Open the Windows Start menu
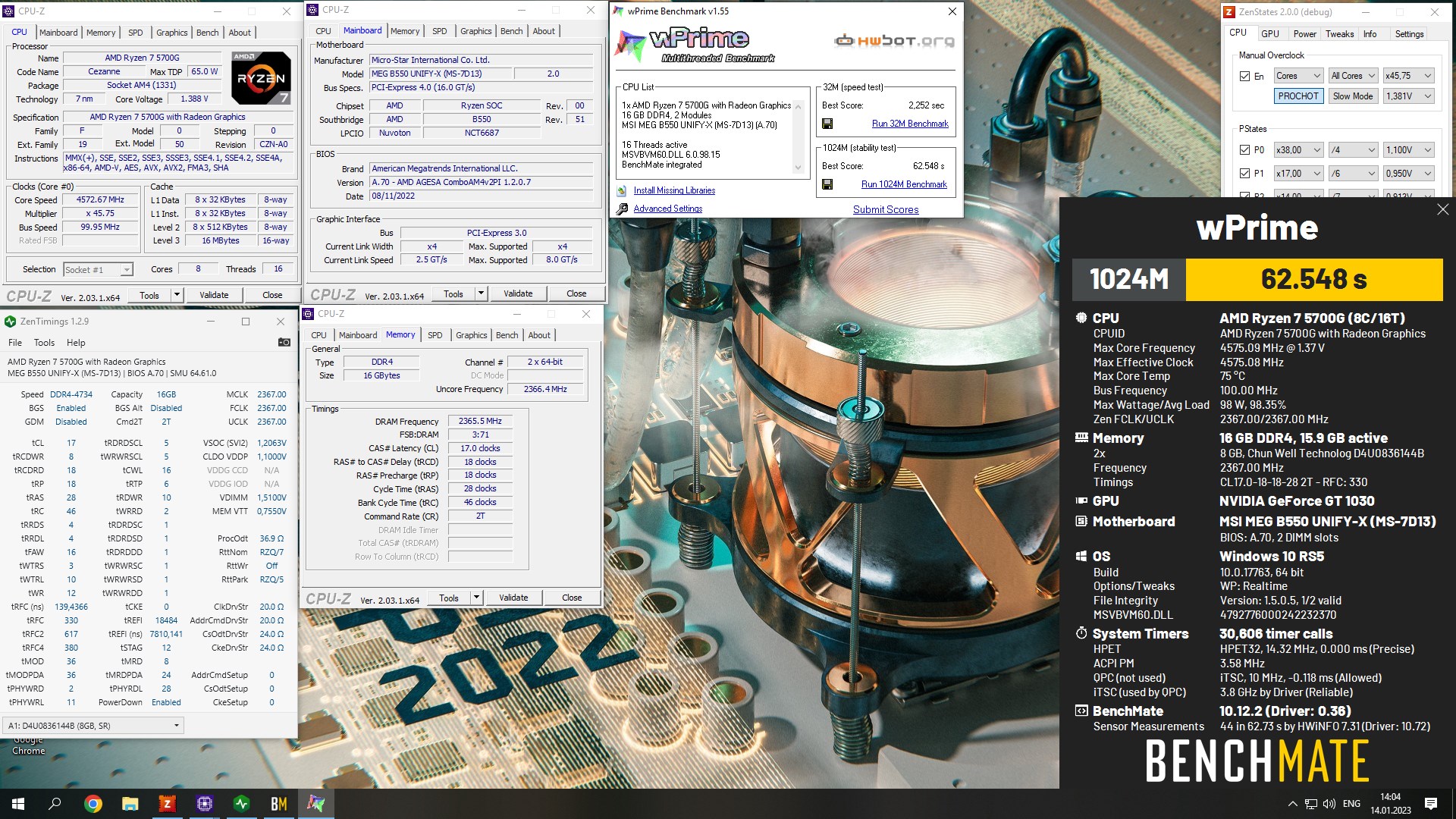The height and width of the screenshot is (819, 1456). (x=18, y=804)
